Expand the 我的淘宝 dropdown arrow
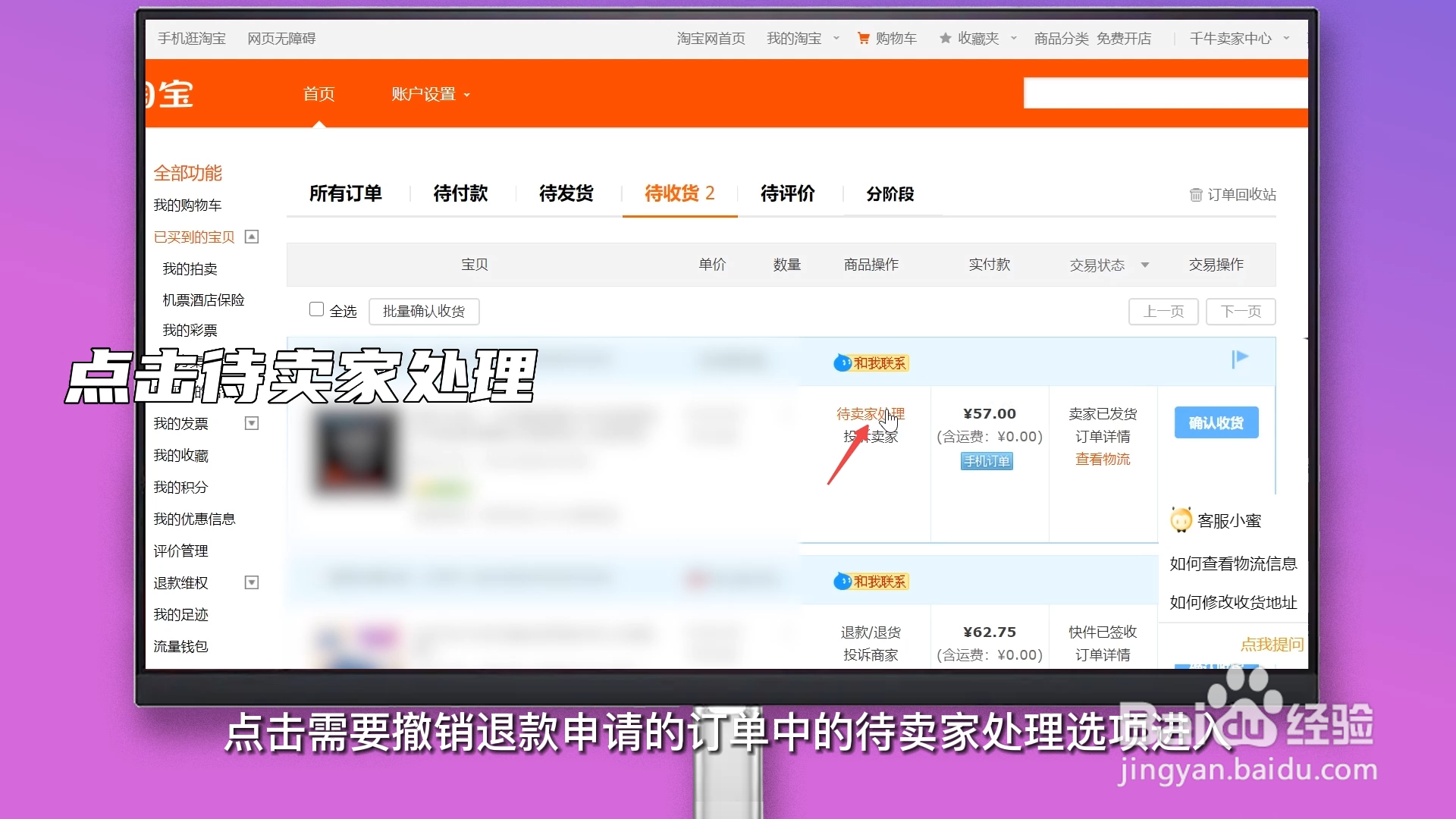Screen dimensions: 1456x819 coord(836,38)
